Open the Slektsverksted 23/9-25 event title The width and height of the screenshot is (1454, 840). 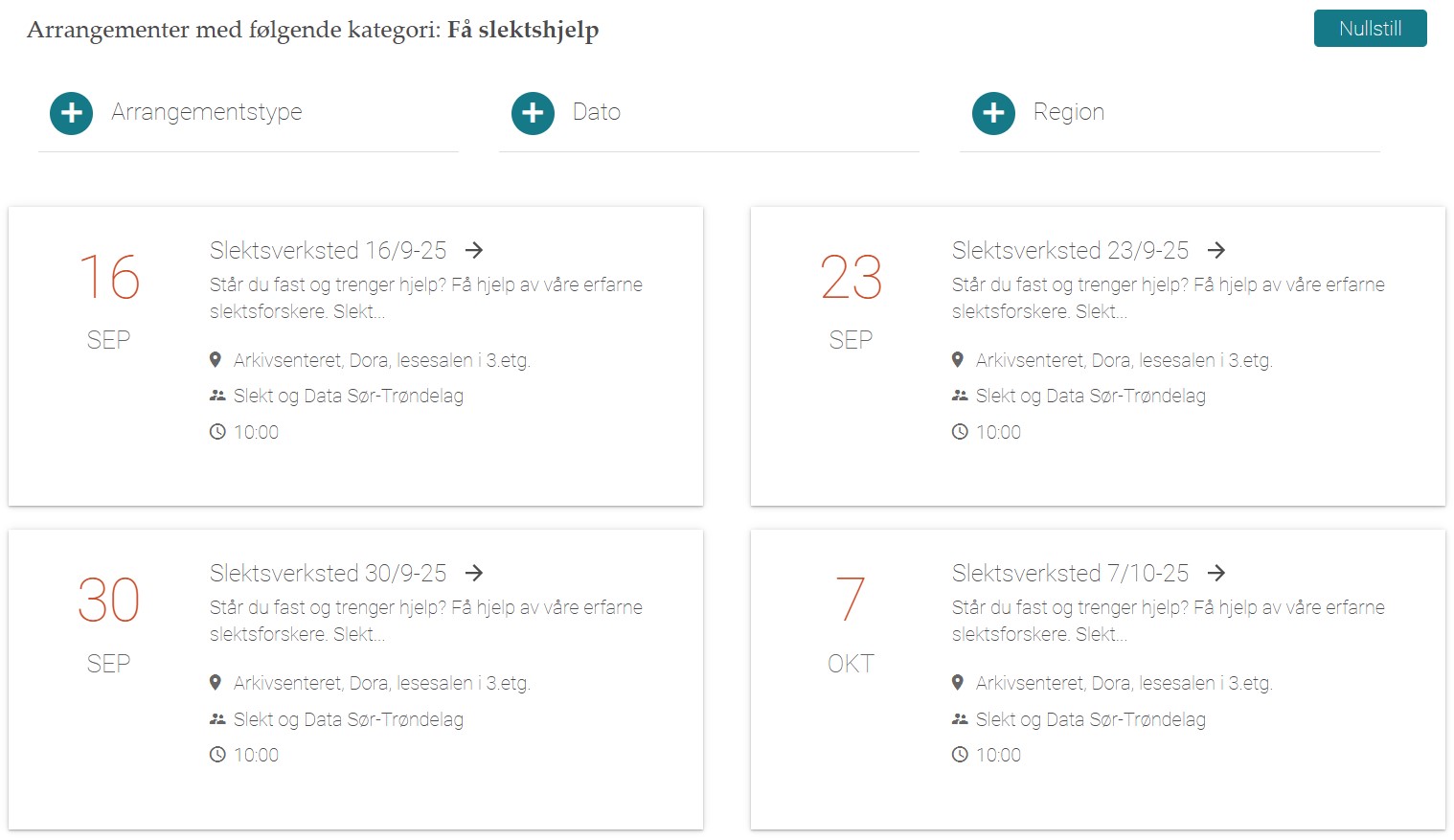[1070, 251]
